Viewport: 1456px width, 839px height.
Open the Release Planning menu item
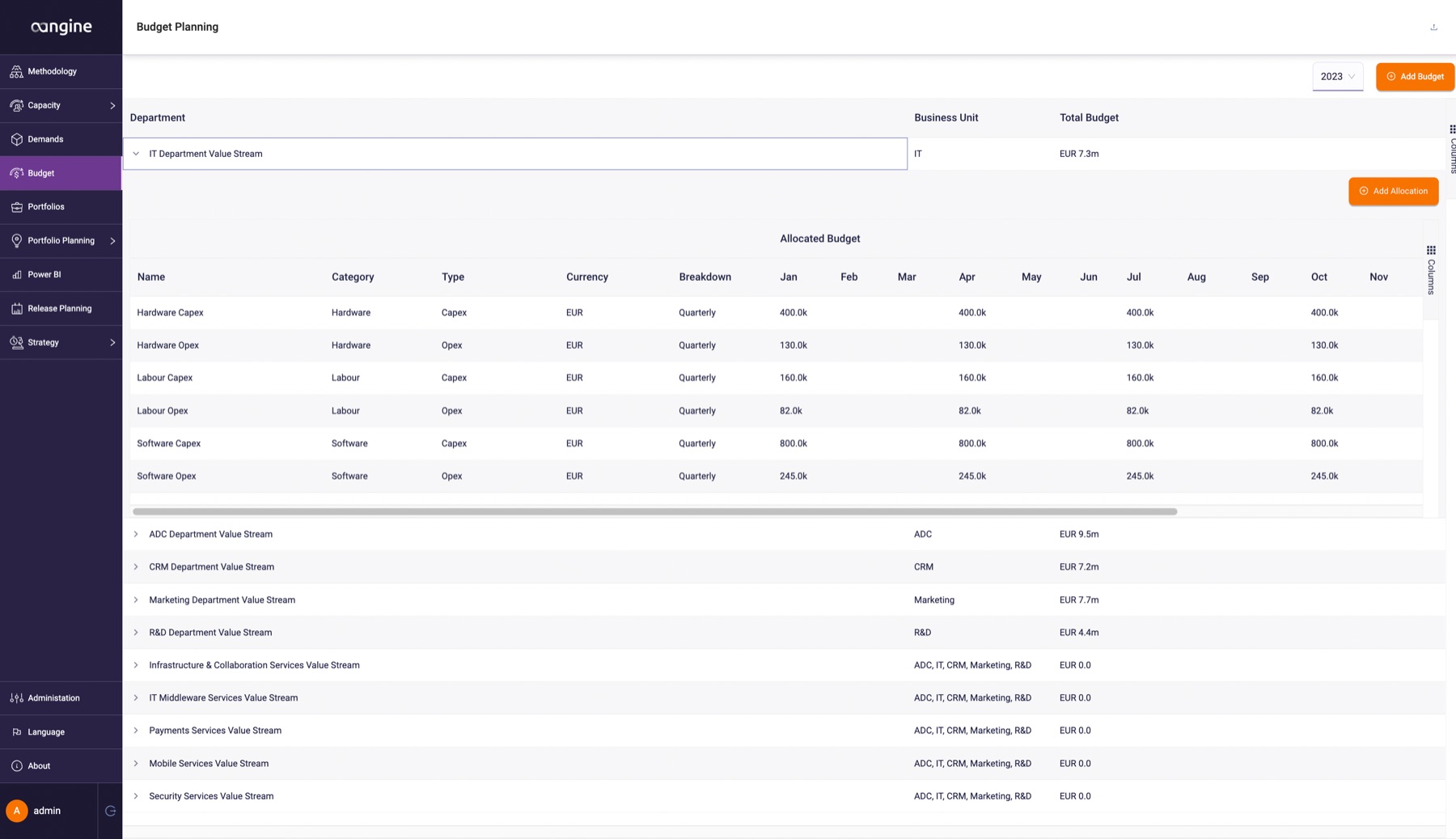[x=61, y=309]
